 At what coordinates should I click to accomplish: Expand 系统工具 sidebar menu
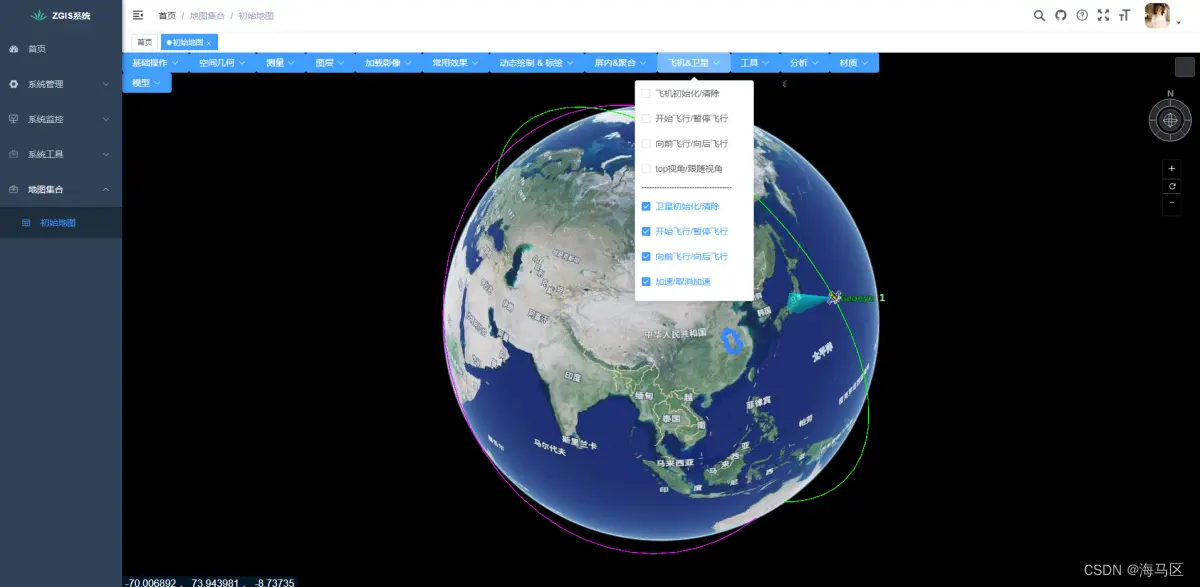coord(61,154)
